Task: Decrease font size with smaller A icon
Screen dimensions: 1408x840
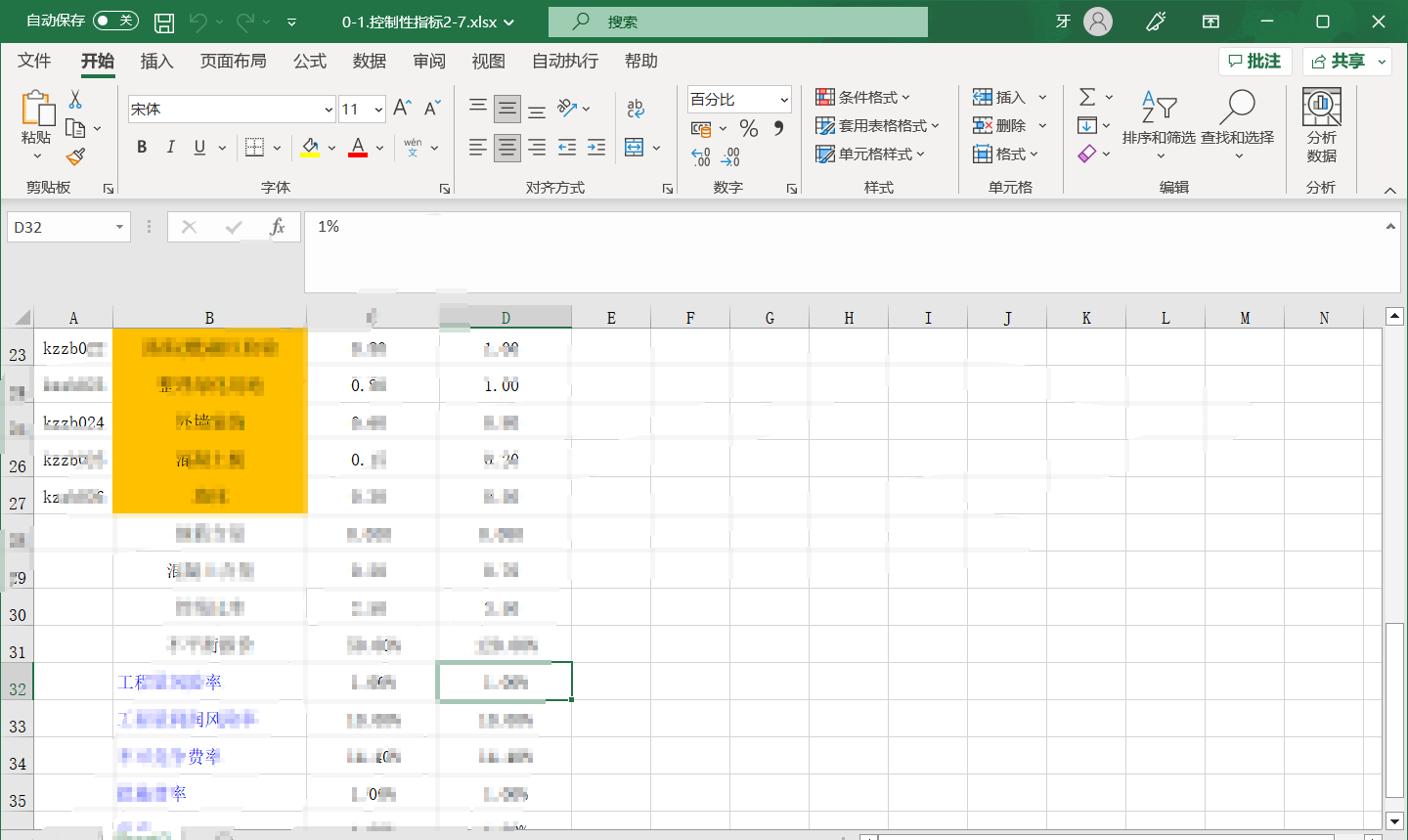Action: (432, 109)
